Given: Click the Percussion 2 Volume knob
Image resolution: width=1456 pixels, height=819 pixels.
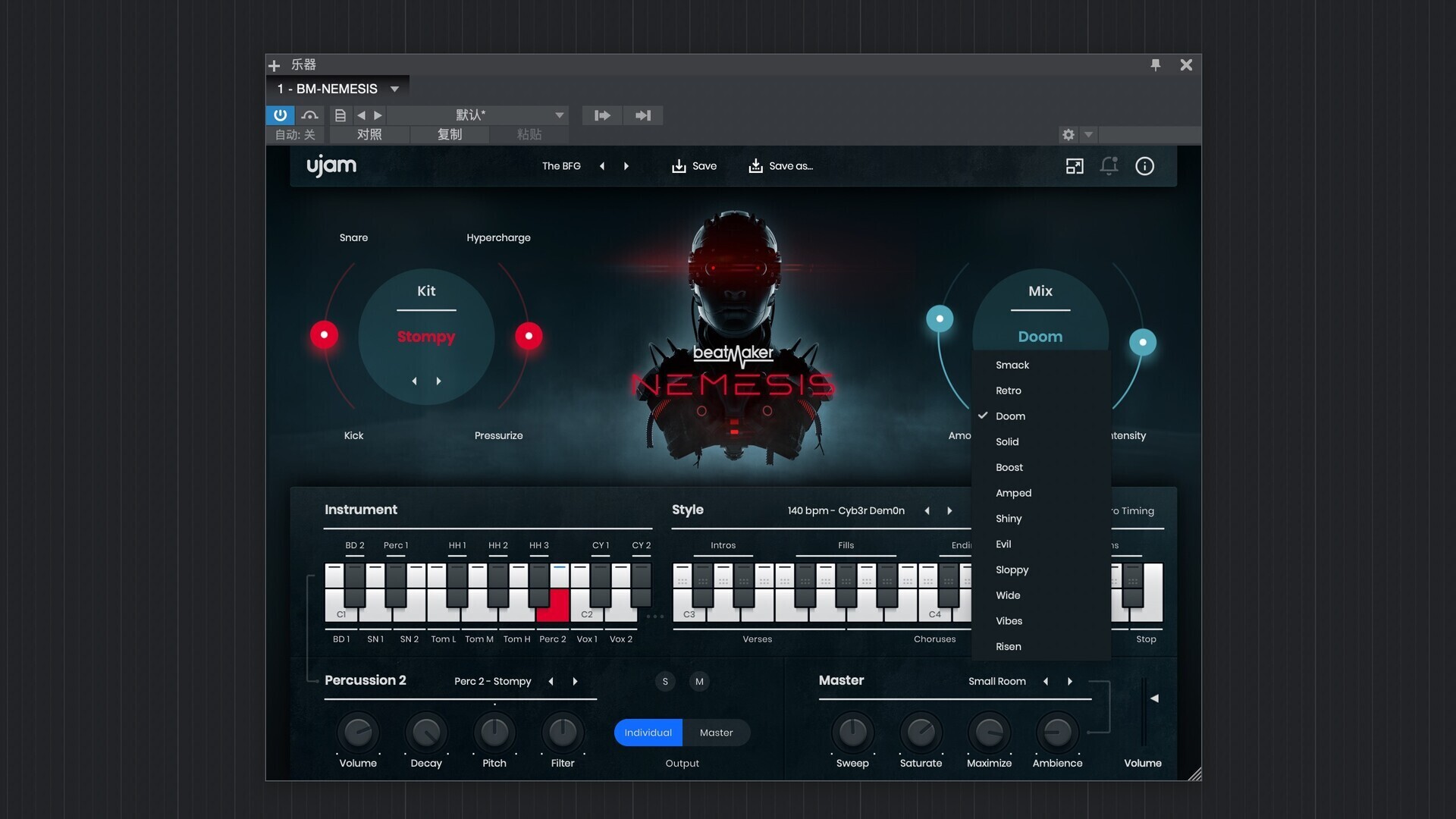Looking at the screenshot, I should point(358,732).
